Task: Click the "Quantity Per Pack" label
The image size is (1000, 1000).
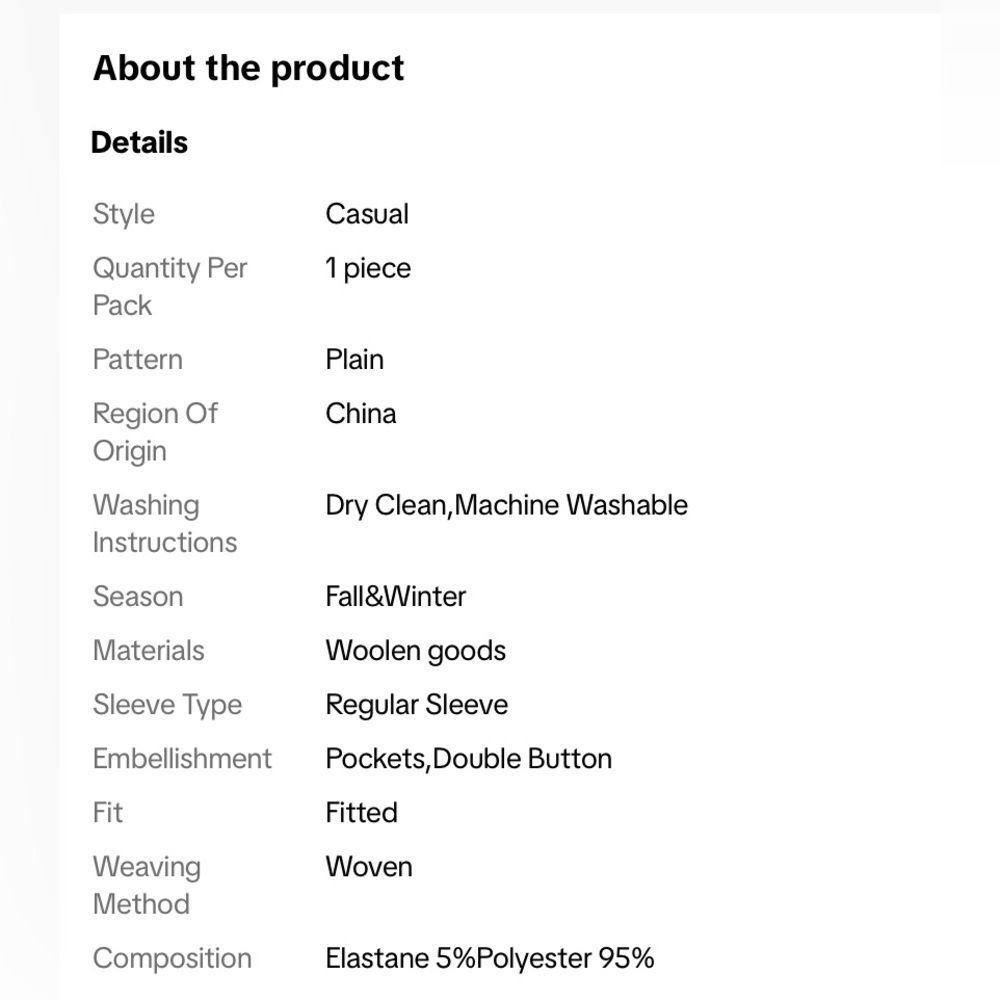Action: [x=169, y=286]
